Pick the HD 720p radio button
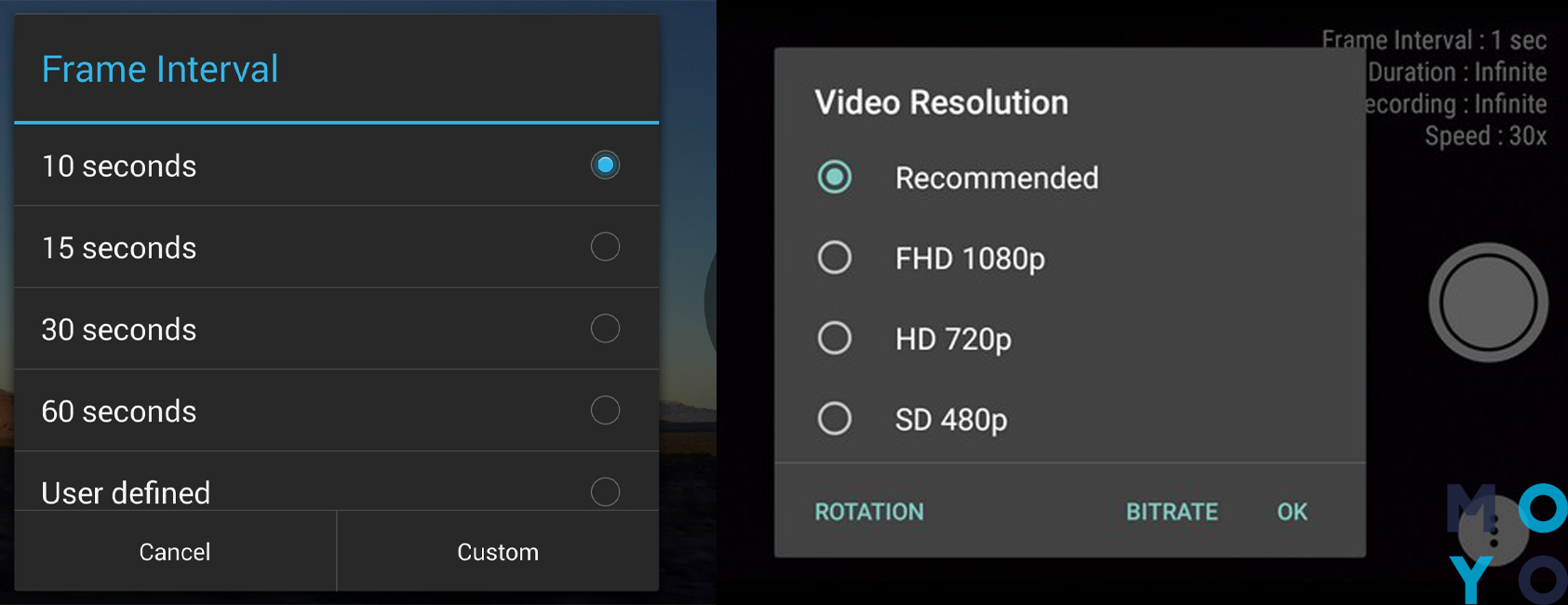The image size is (1568, 605). (835, 338)
